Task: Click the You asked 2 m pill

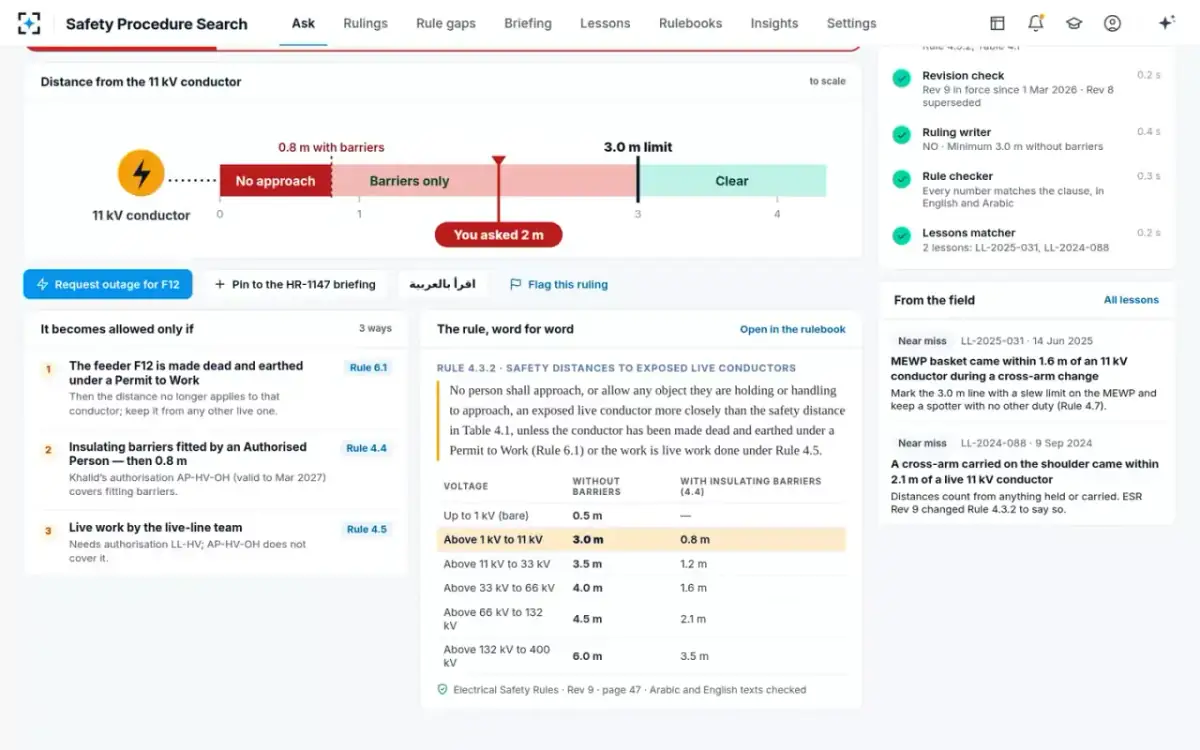Action: coord(498,235)
